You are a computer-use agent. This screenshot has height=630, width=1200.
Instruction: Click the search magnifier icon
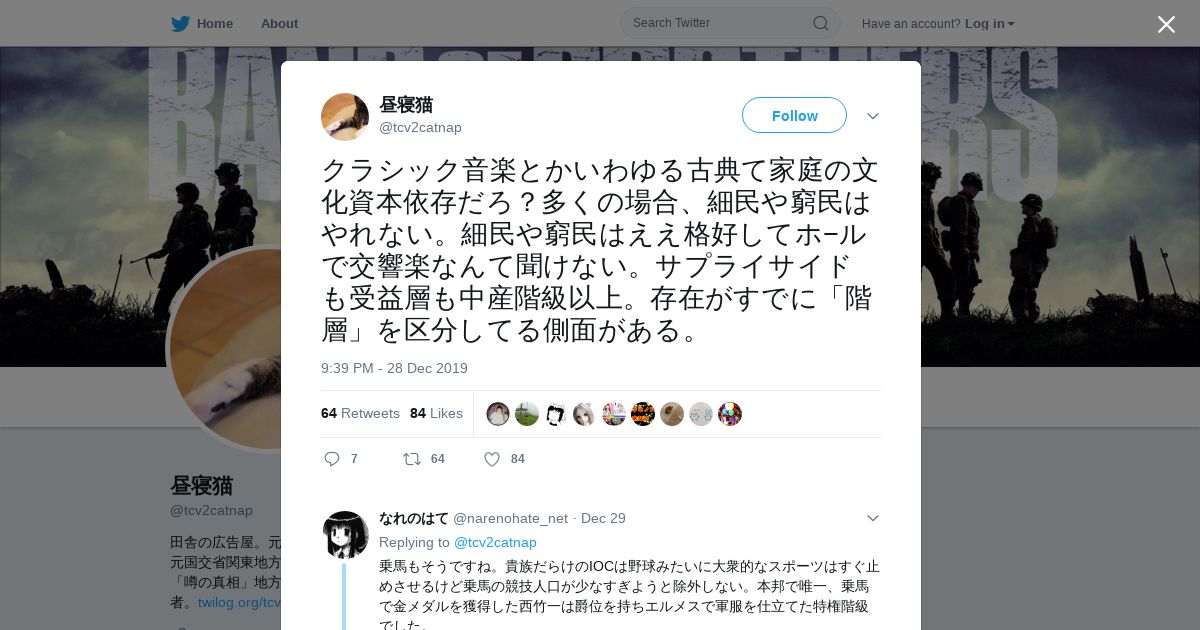click(820, 23)
